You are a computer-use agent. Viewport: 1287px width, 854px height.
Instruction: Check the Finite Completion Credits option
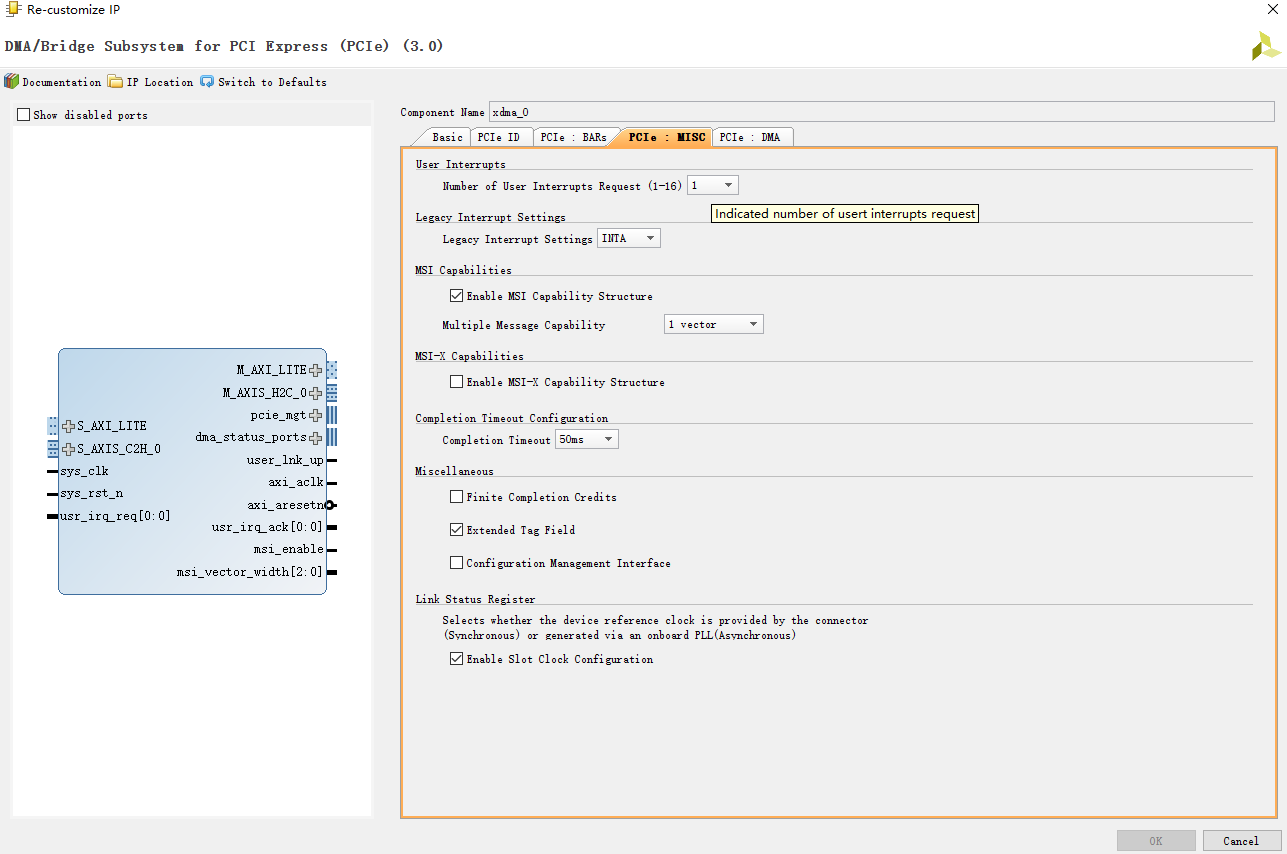457,496
